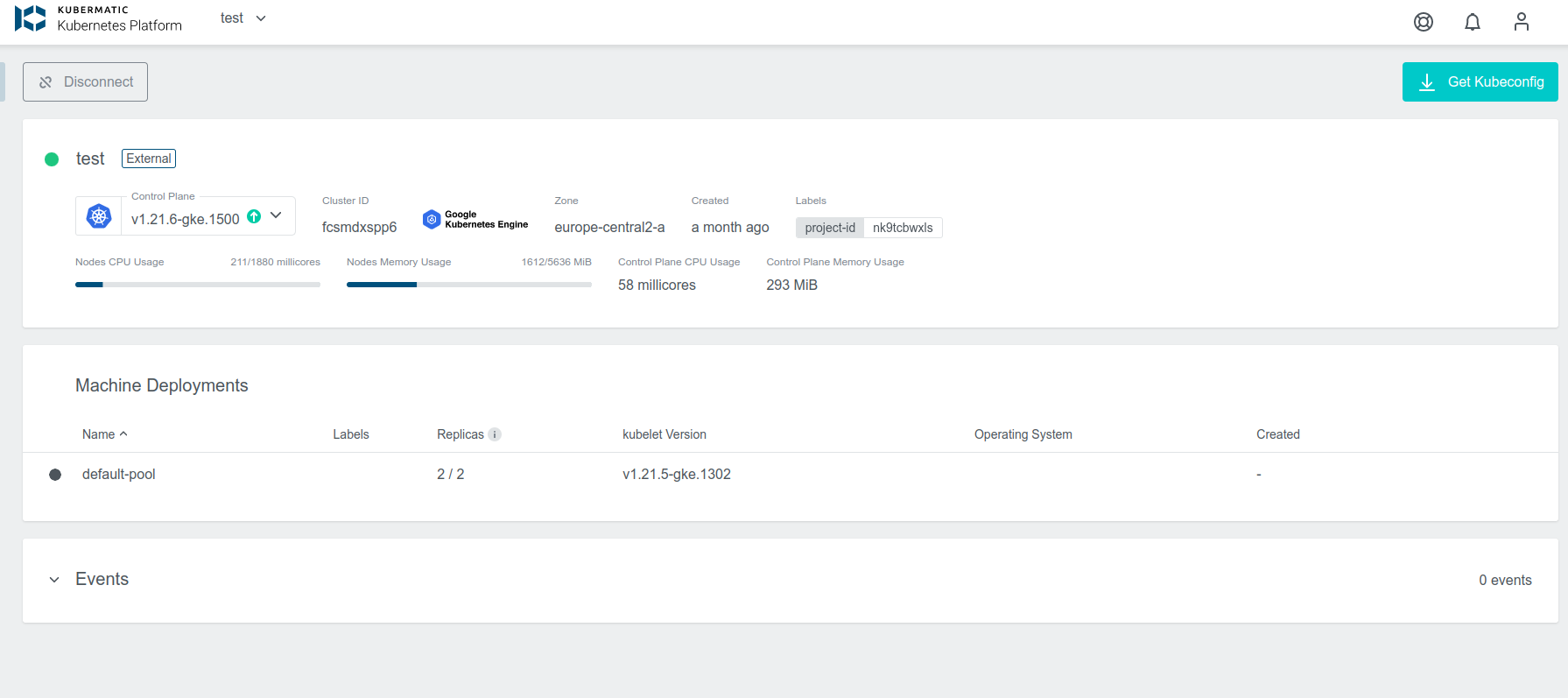Viewport: 1568px width, 698px height.
Task: Expand the Events section
Action: [54, 580]
